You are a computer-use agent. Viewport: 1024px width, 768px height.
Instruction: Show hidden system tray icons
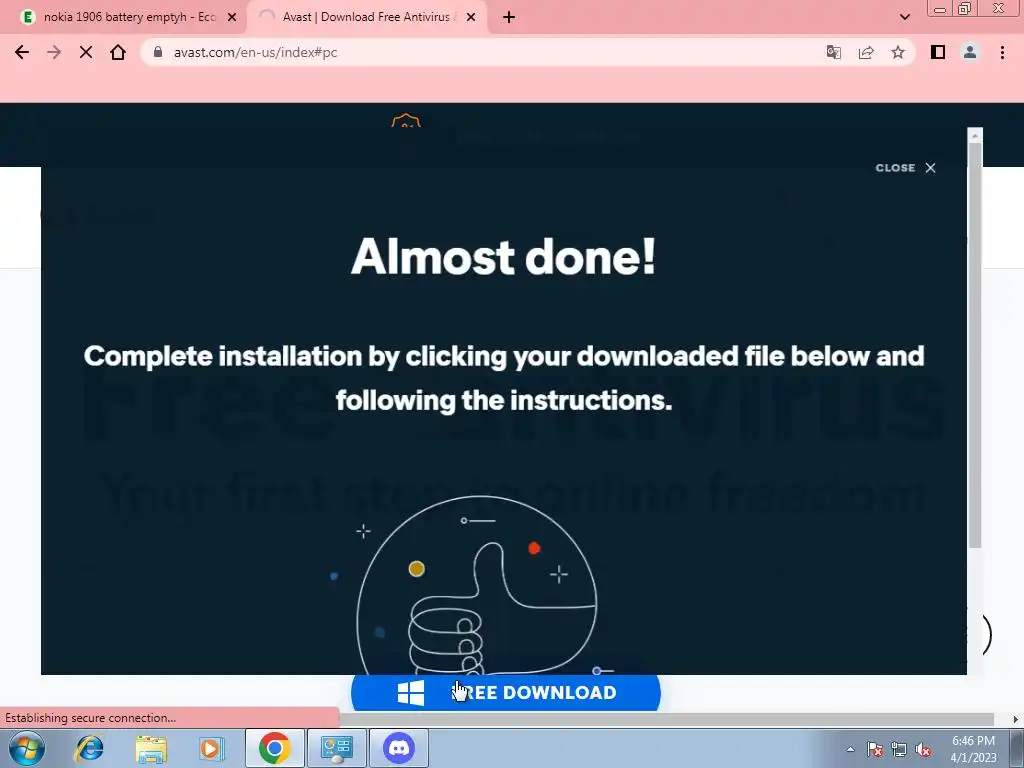[x=850, y=749]
